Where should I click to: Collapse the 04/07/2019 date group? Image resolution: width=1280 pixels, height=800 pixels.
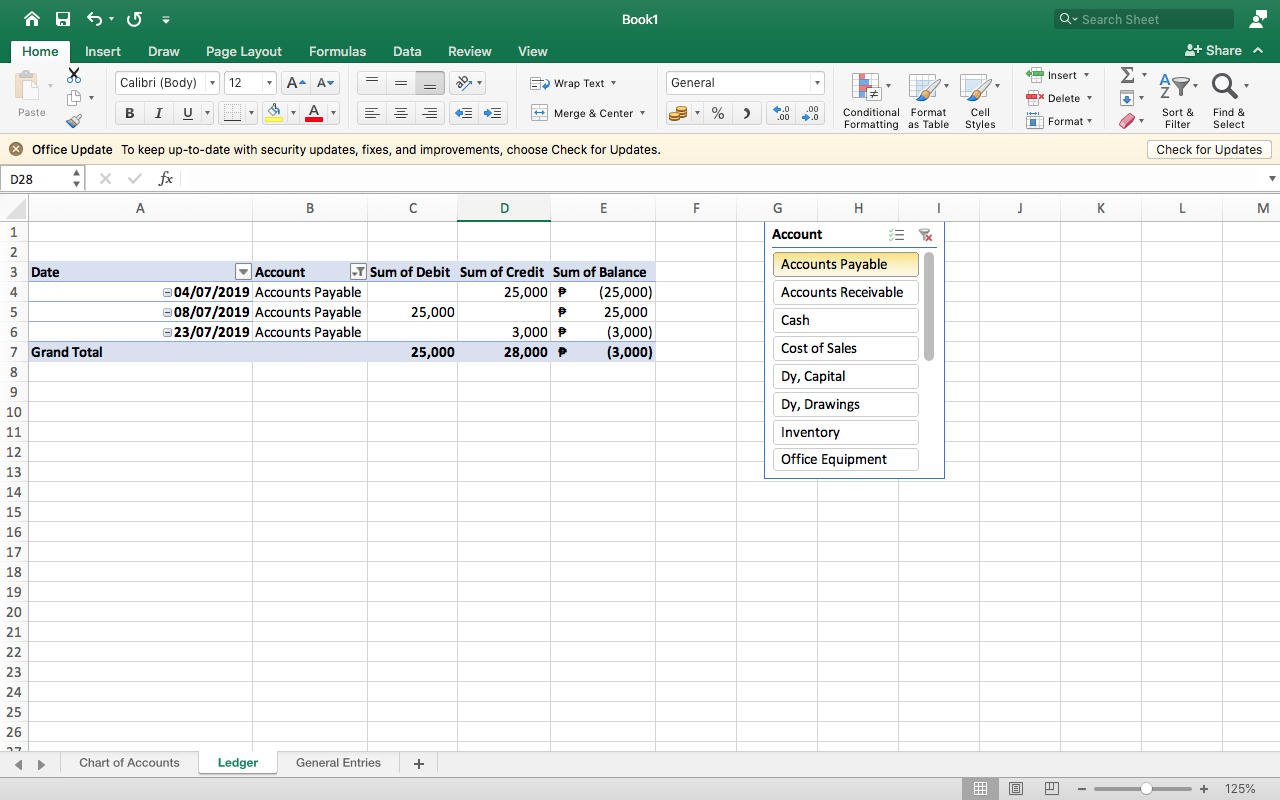click(x=167, y=292)
